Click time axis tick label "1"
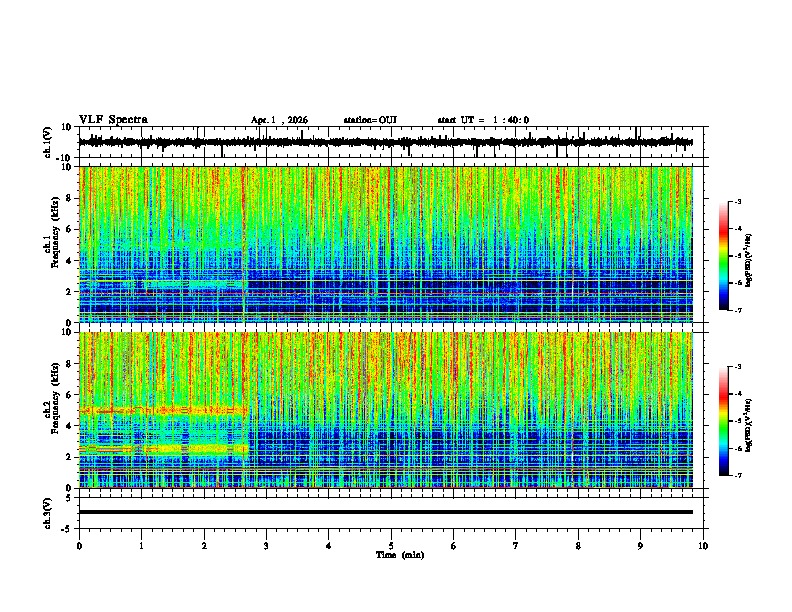The height and width of the screenshot is (612, 792). coord(141,546)
